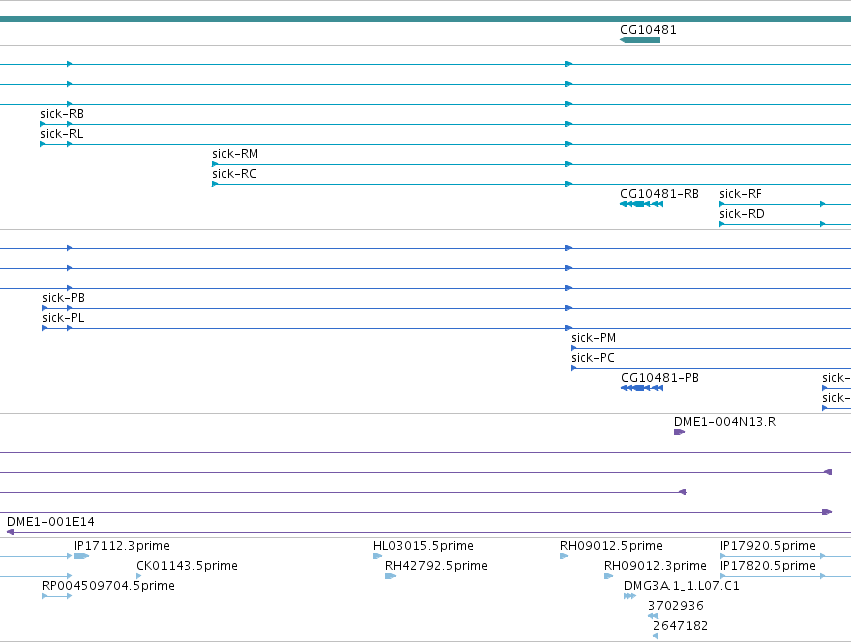
Task: Click RH09012.5prime EST label
Action: (x=612, y=546)
